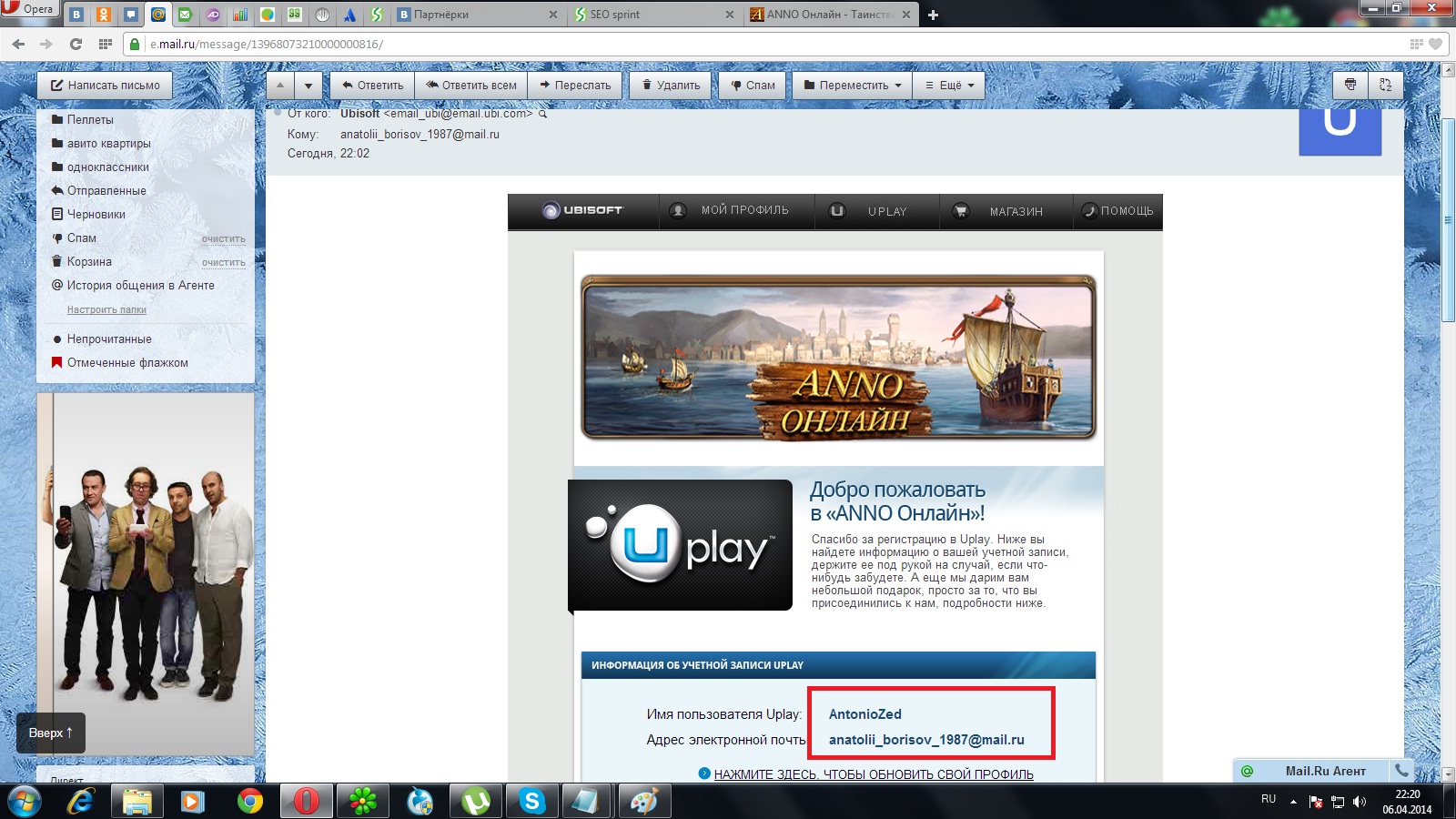Screen dimensions: 1456x819
Task: Click очистить next to Корзина
Action: (x=223, y=263)
